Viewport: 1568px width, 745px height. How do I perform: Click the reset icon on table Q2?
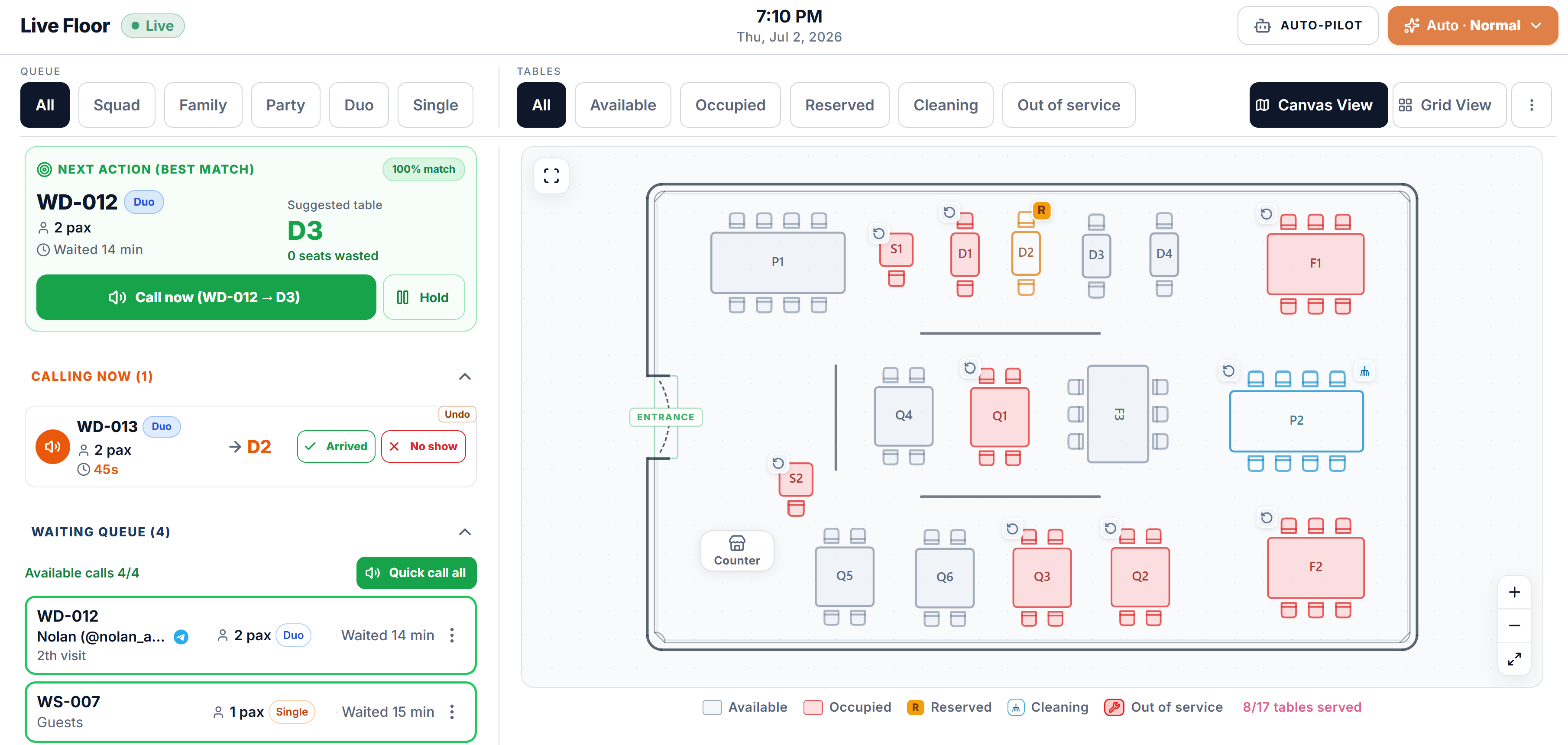pos(1110,529)
